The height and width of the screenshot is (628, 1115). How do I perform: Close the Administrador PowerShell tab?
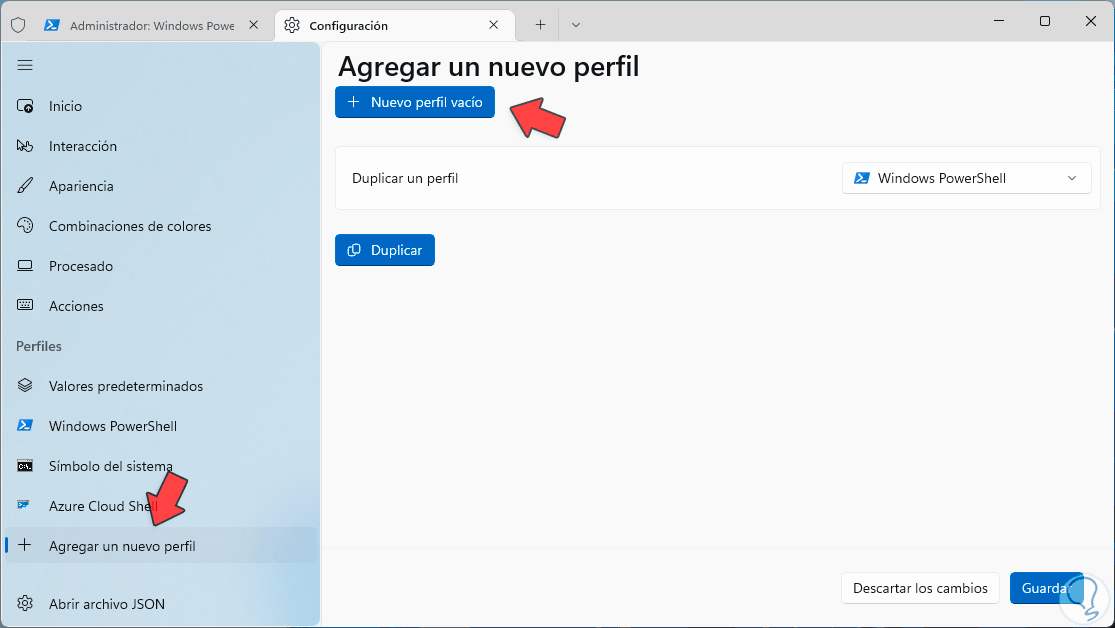(x=253, y=25)
